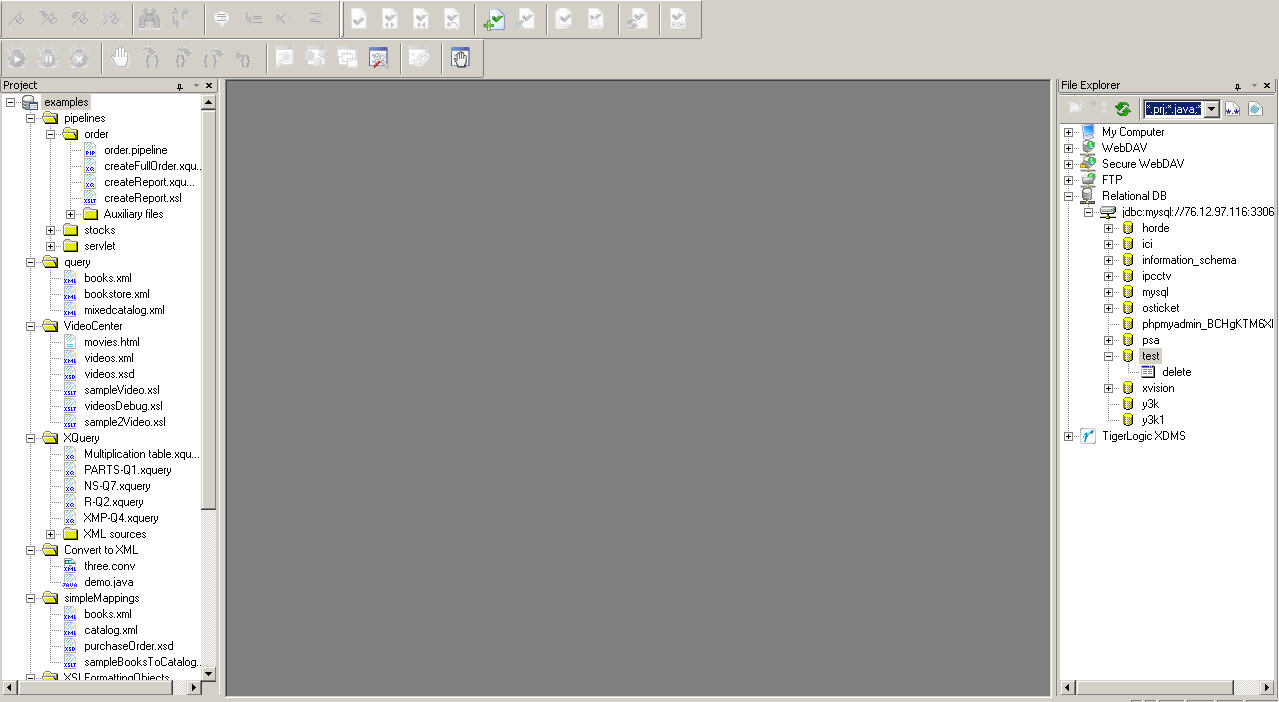Close the Project panel

208,86
